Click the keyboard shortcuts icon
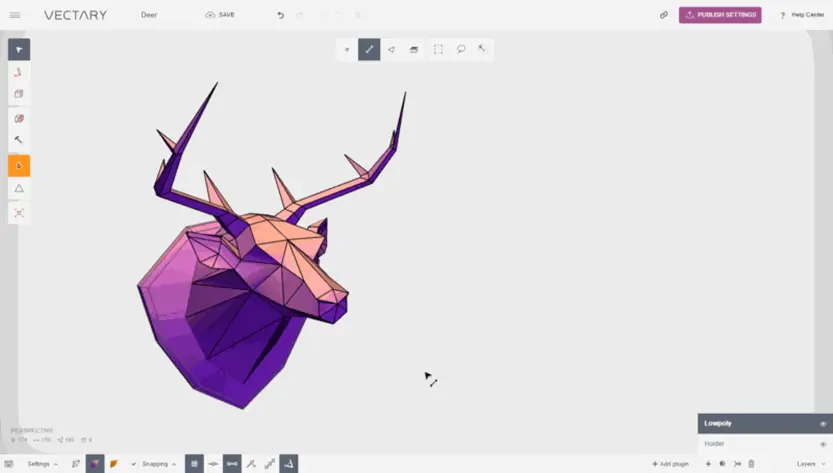833x473 pixels. pos(9,464)
